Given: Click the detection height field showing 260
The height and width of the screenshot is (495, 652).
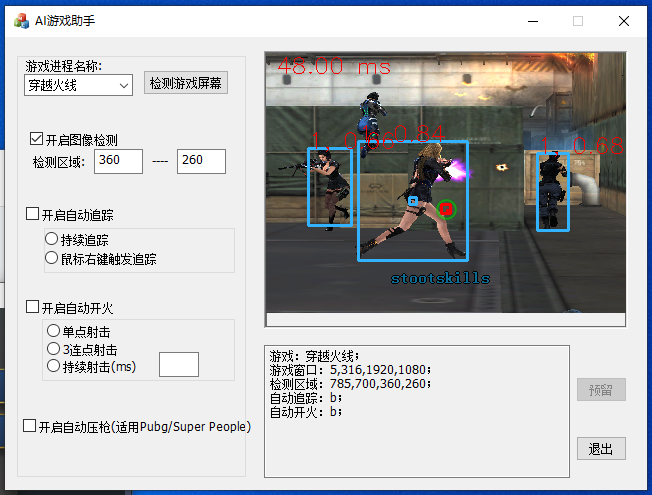Looking at the screenshot, I should tap(201, 161).
